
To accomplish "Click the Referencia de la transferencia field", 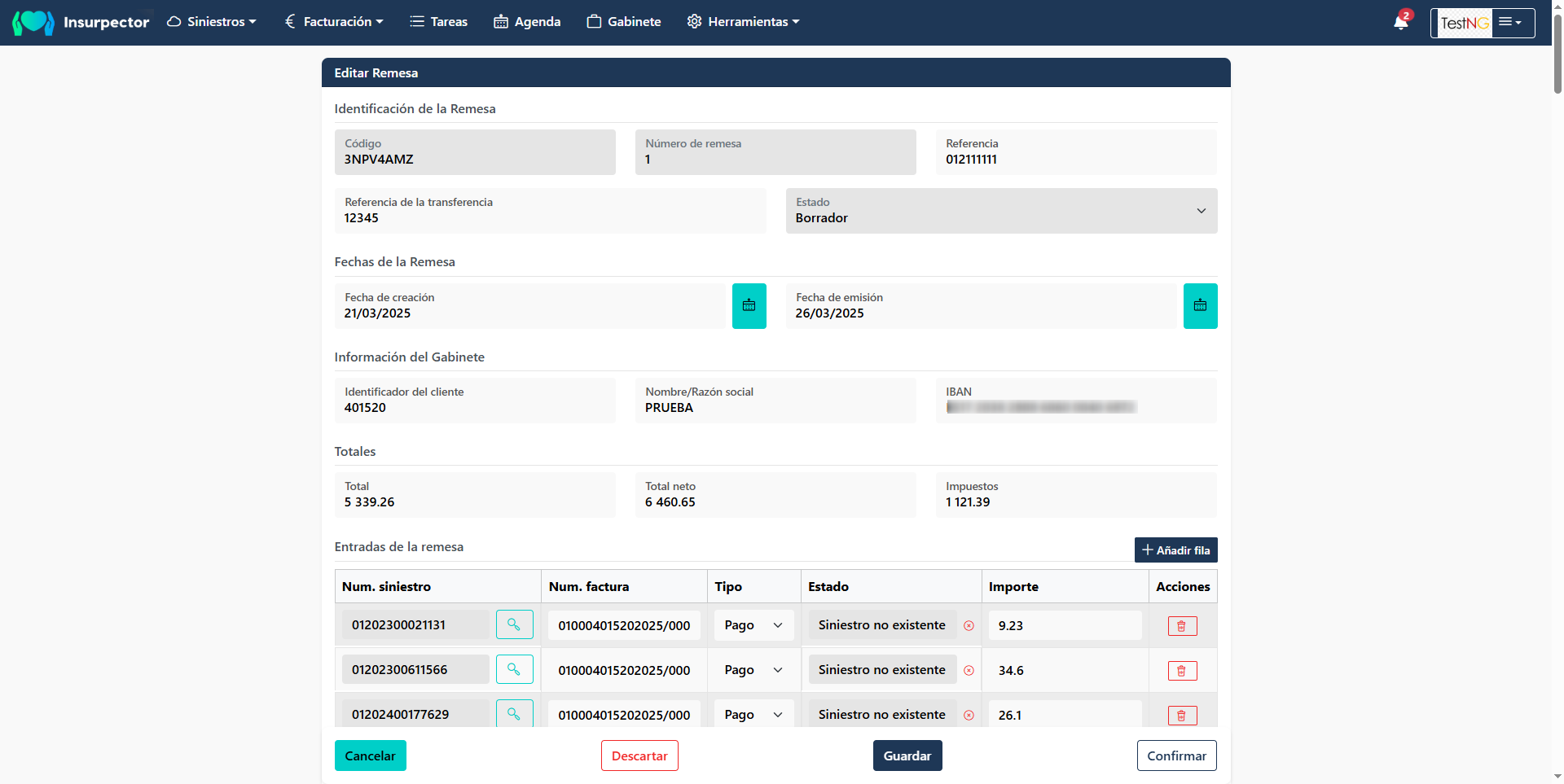I will pyautogui.click(x=550, y=211).
